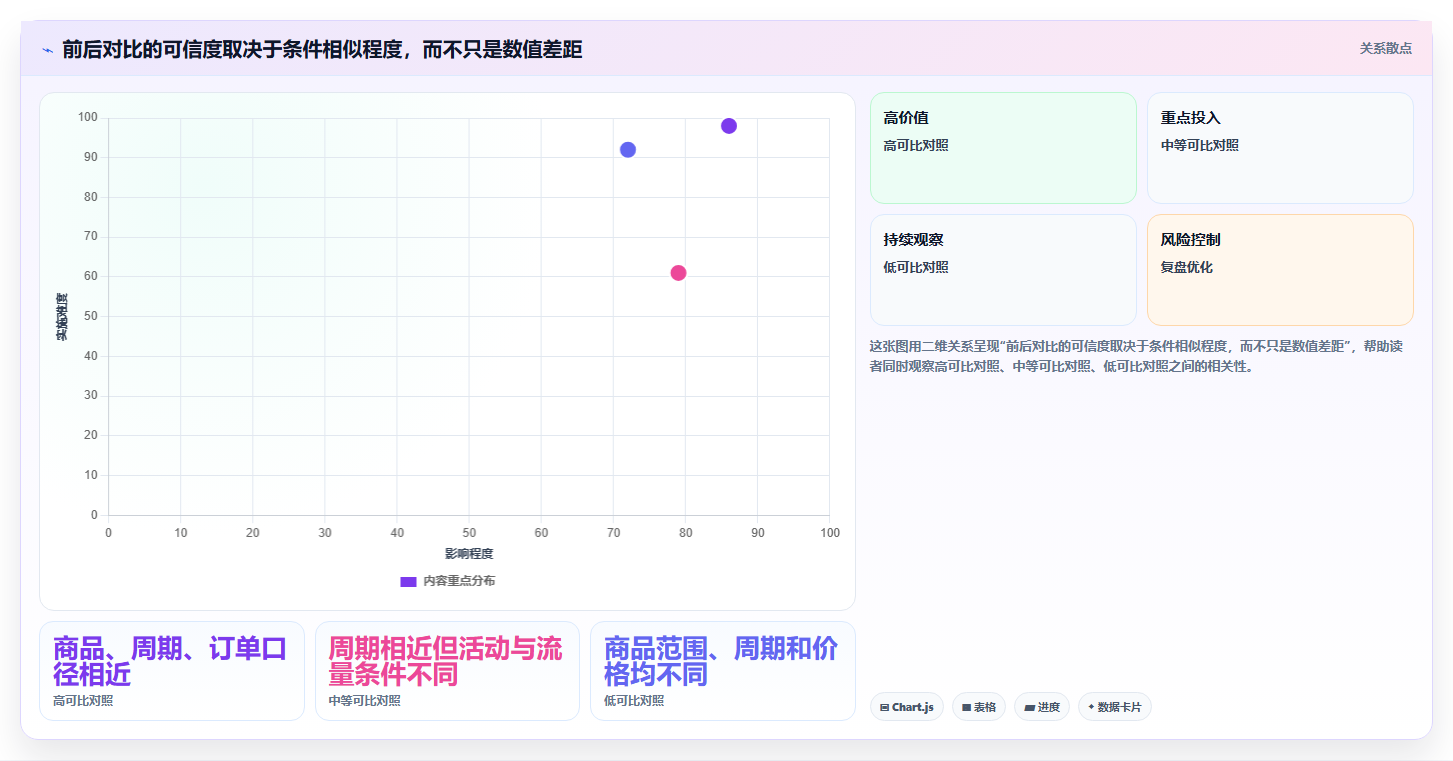The image size is (1453, 761).
Task: Open the 高价值 quadrant card
Action: [1003, 148]
